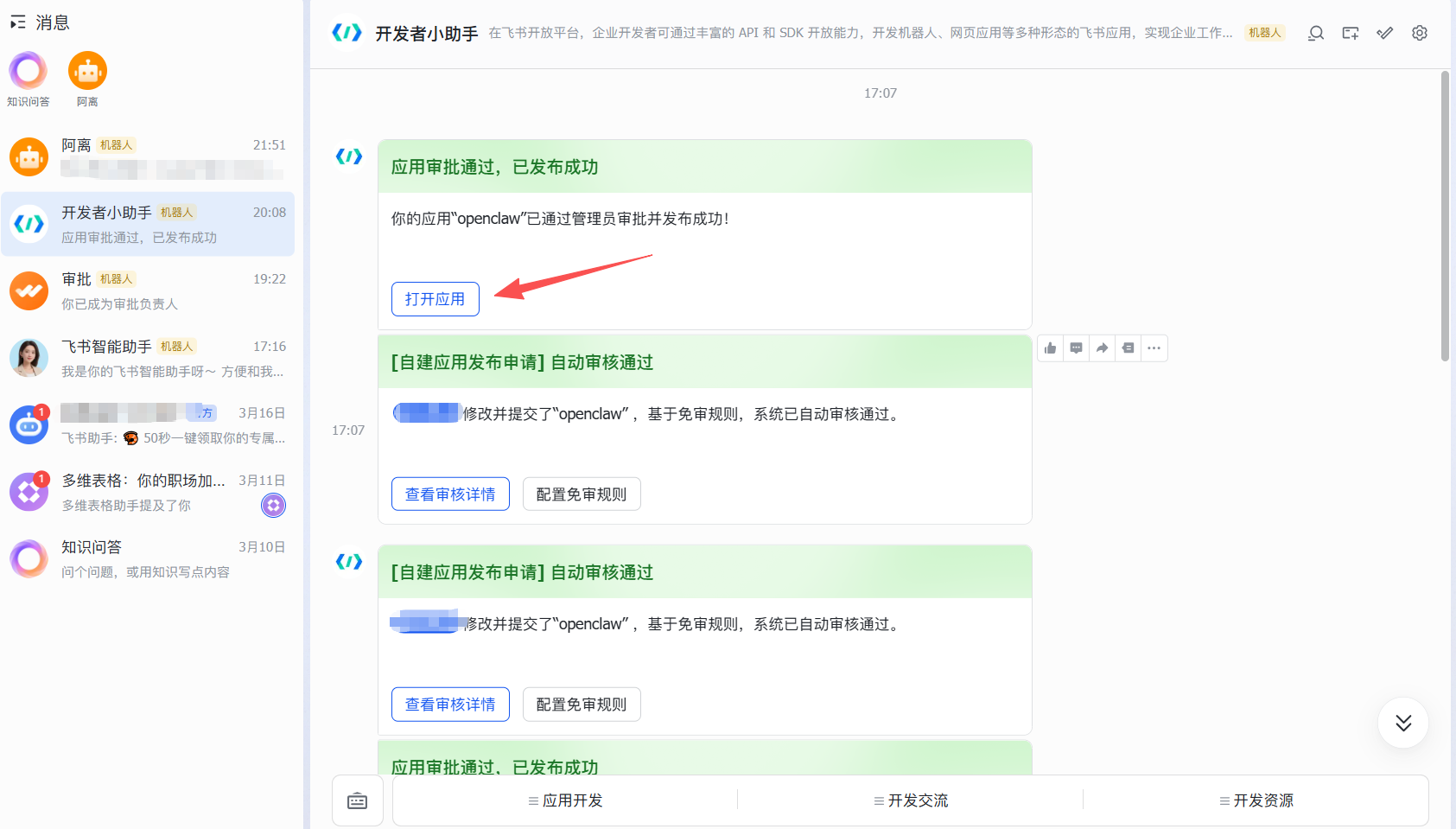
Task: Click 查看审核详情 in the first review card
Action: pos(450,494)
